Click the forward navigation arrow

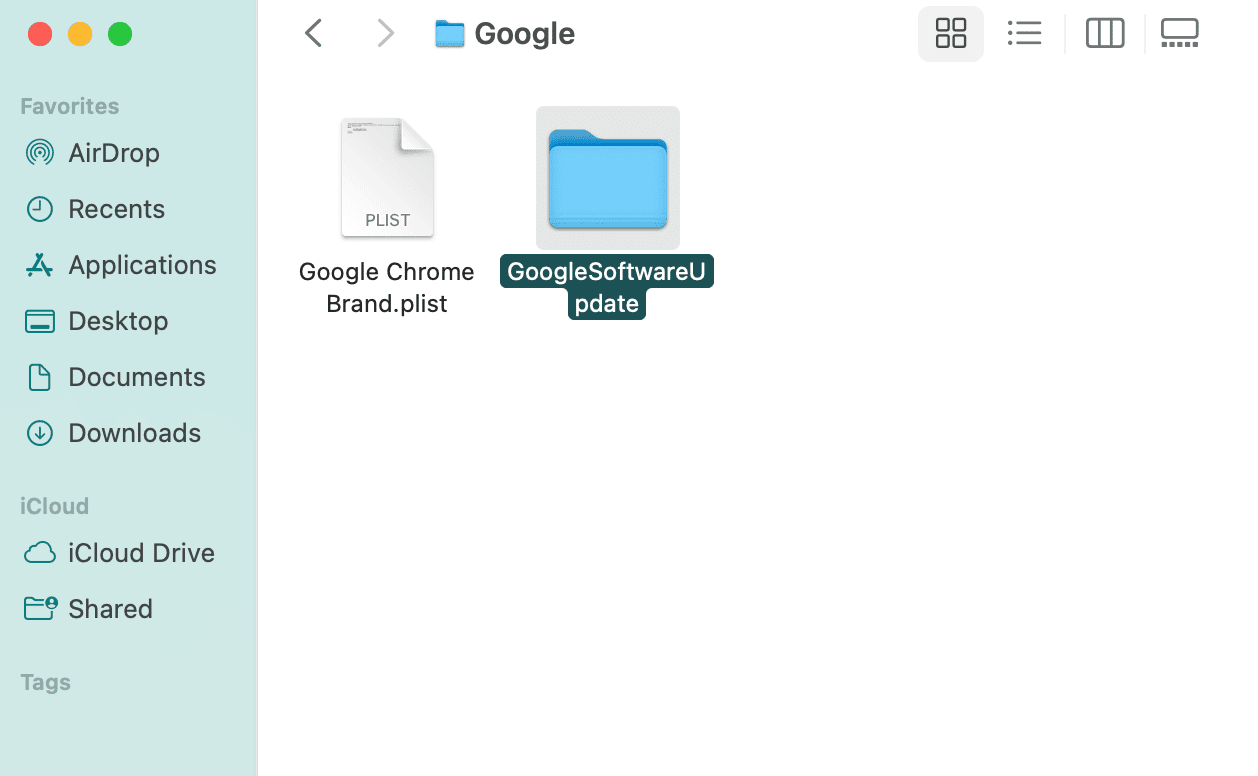pos(385,33)
